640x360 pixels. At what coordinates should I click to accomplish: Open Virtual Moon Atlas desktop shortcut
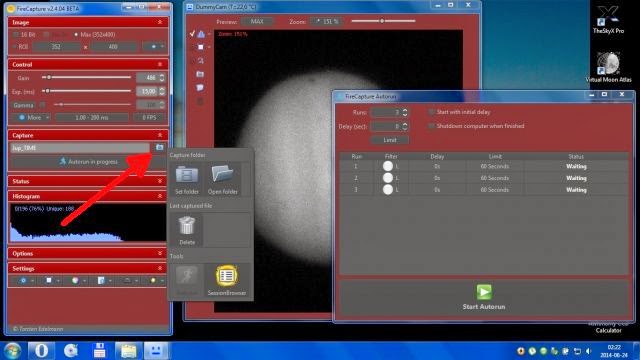pos(608,67)
